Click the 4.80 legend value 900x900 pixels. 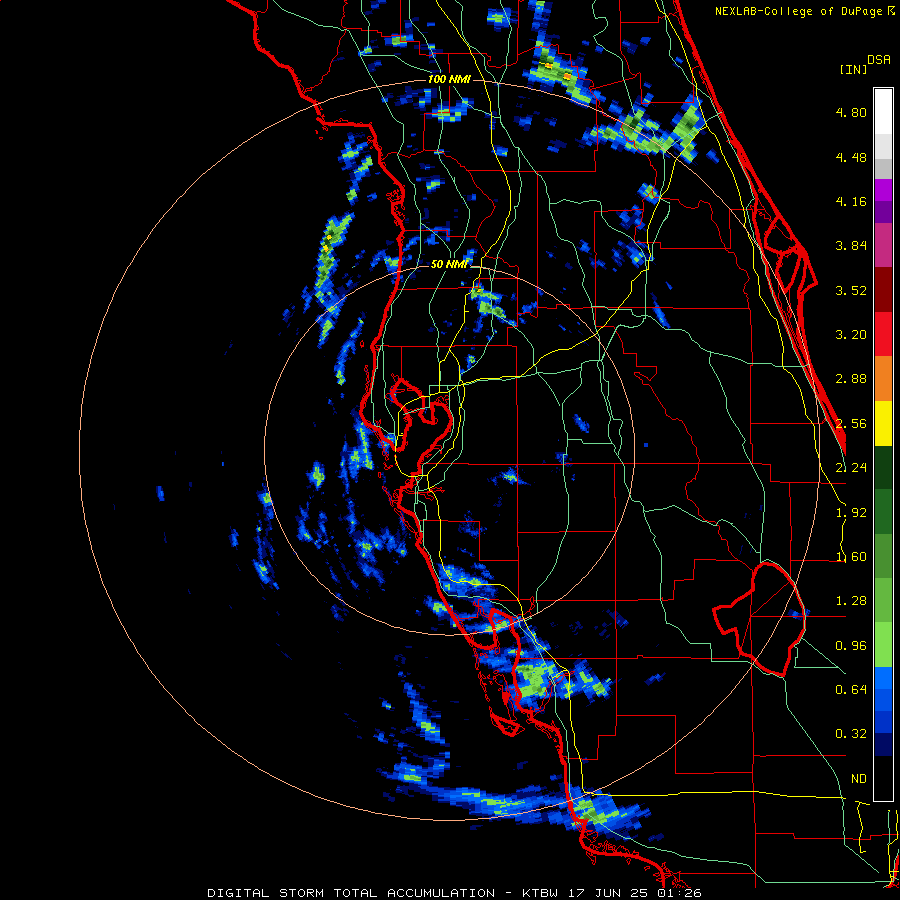[x=851, y=112]
